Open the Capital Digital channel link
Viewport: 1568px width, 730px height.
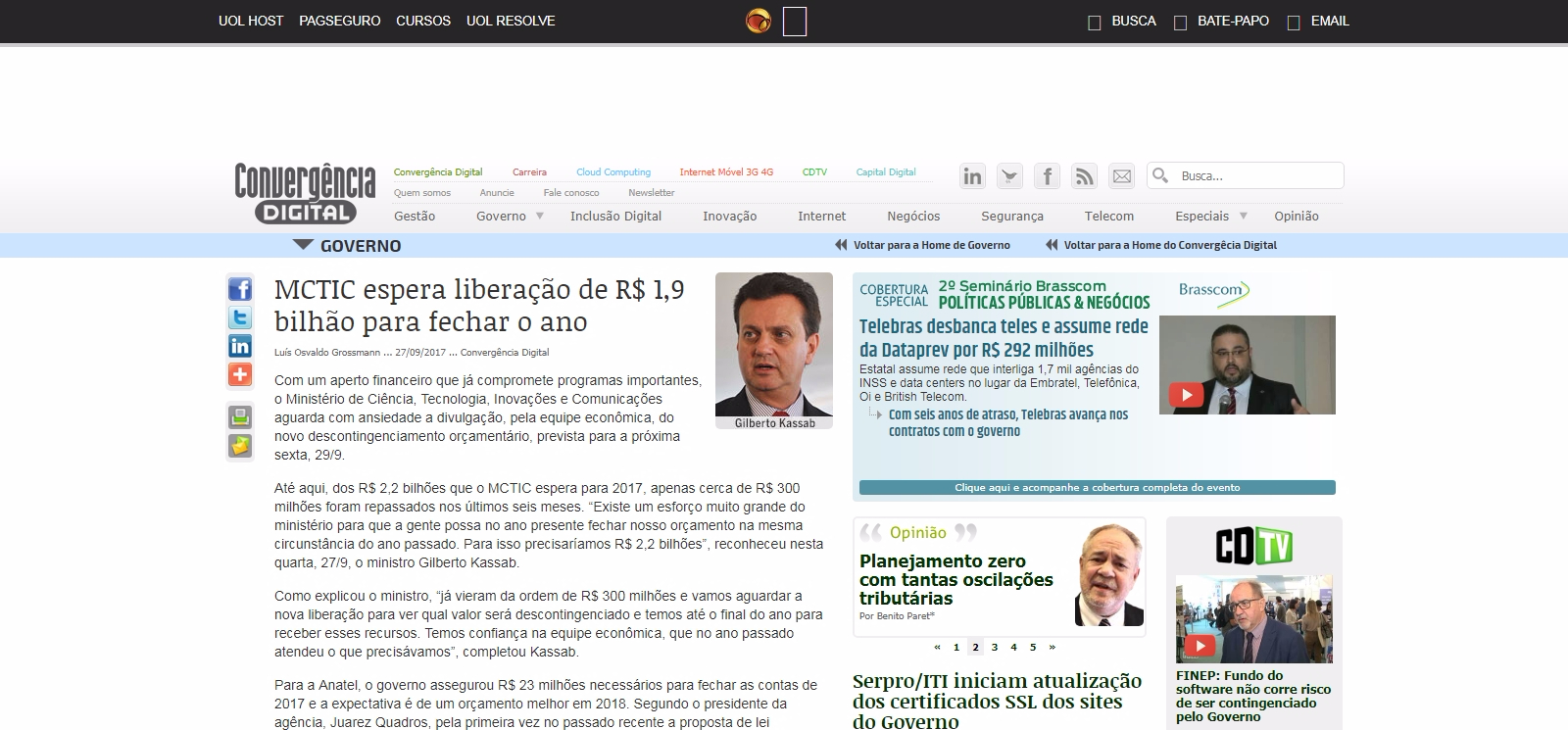coord(886,171)
